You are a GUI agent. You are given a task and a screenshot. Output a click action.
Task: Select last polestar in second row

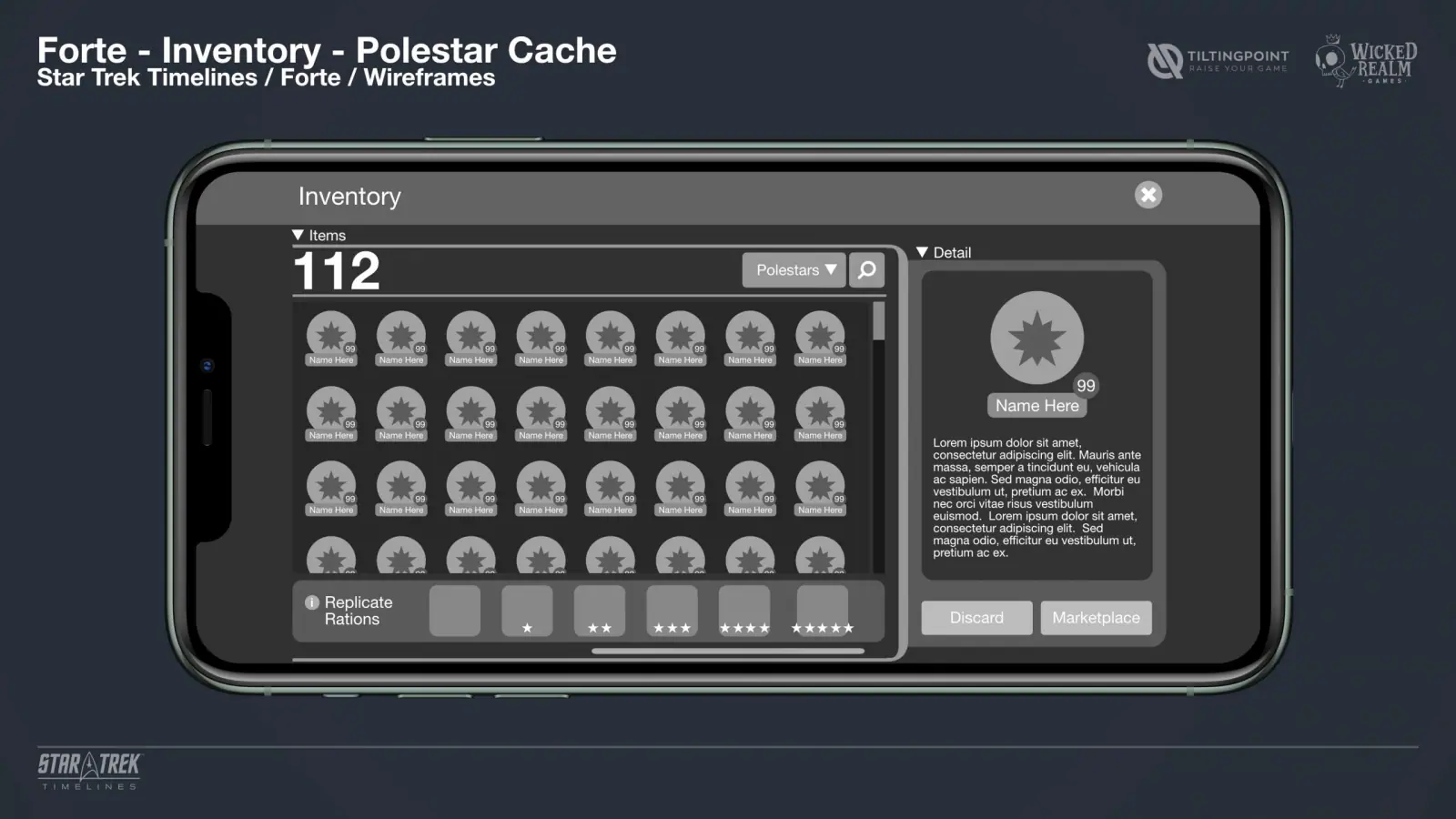821,413
